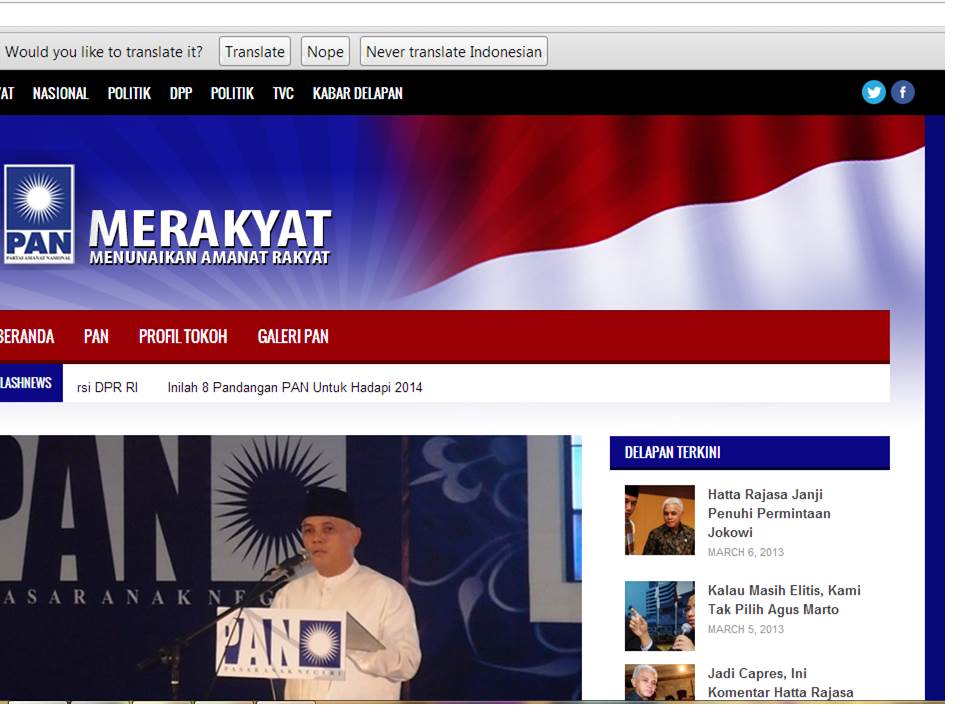Click thumbnail for Hatta Rajasa Janji article
This screenshot has height=720, width=960.
point(659,520)
